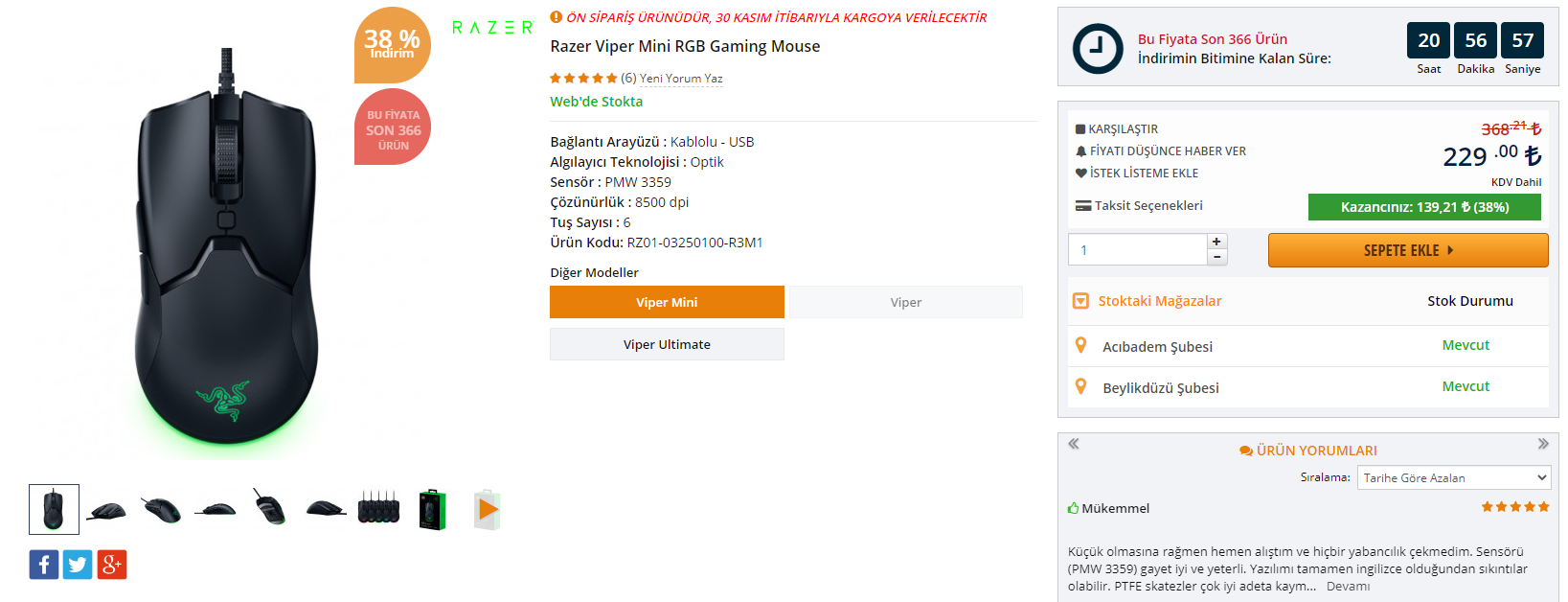Viewport: 1568px width, 602px height.
Task: Open the Yeni Yorum Yaz link
Action: 681,79
